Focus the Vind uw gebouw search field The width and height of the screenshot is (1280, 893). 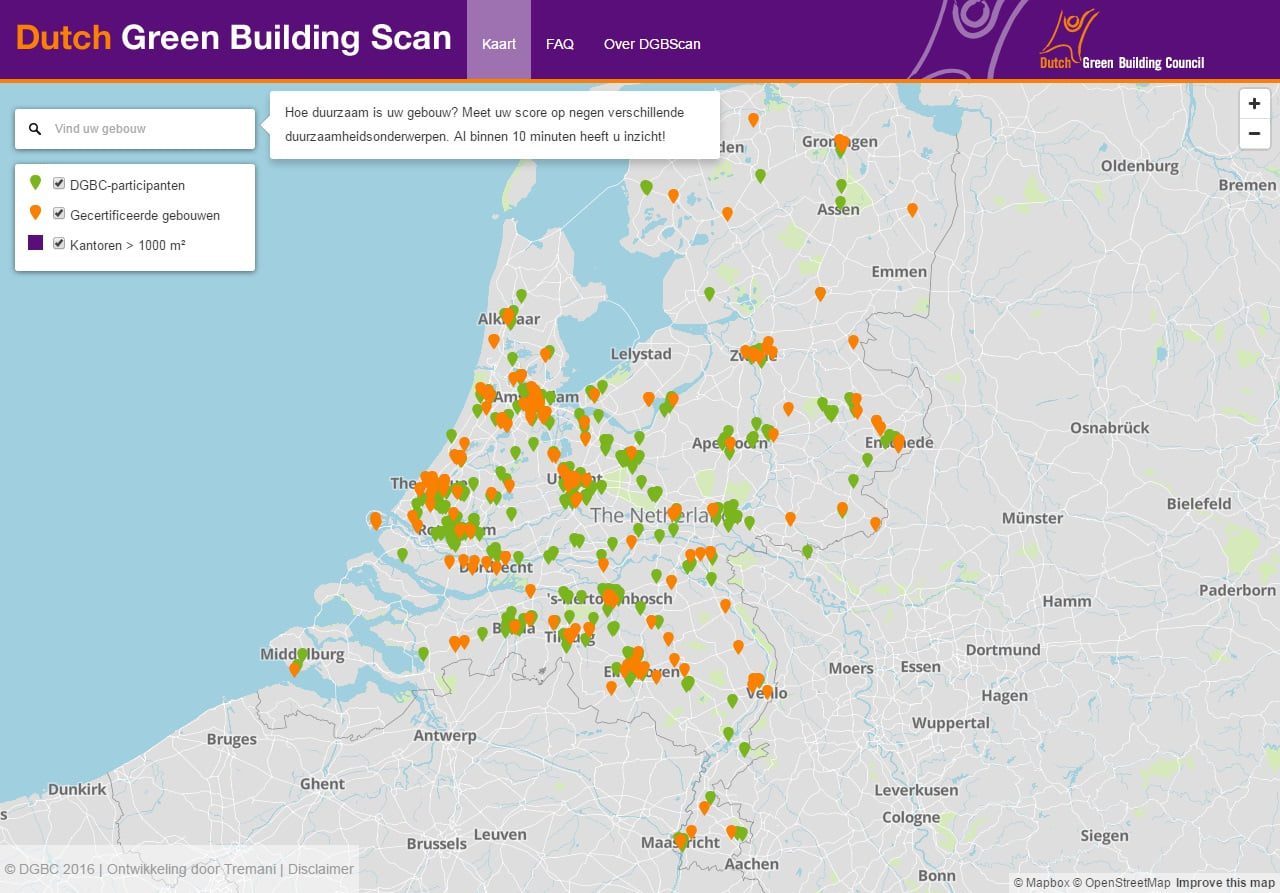pos(145,129)
